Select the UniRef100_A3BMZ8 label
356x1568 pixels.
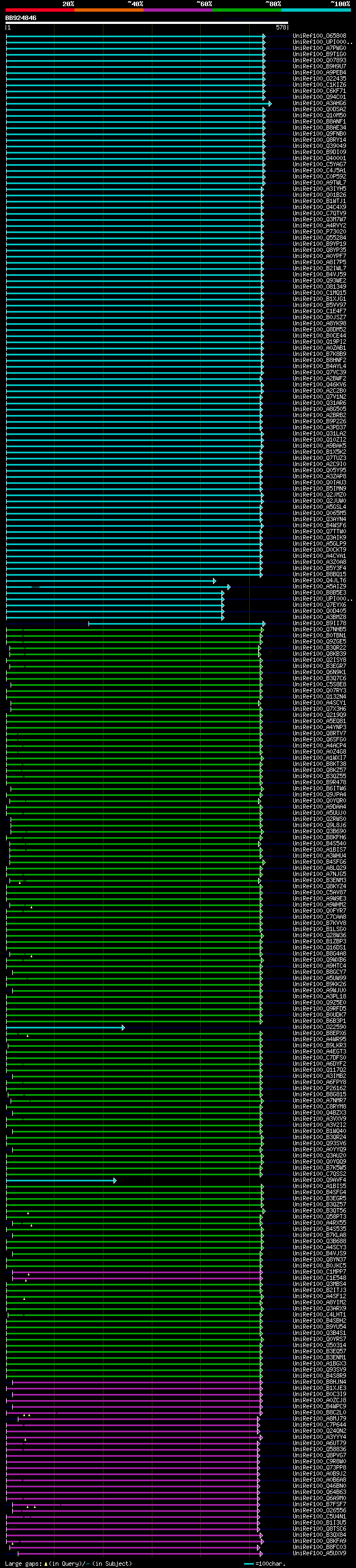[x=319, y=617]
